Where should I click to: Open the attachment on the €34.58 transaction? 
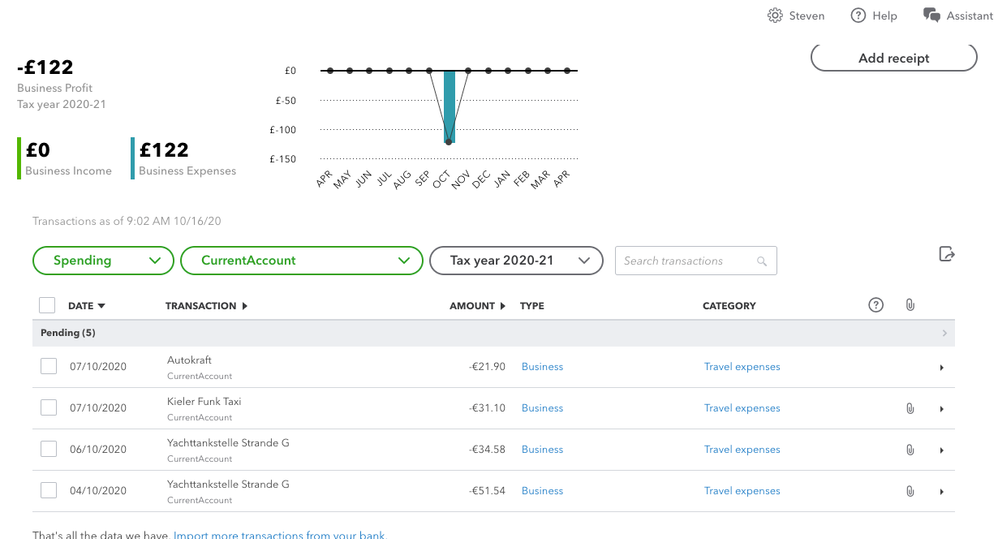[x=910, y=450]
